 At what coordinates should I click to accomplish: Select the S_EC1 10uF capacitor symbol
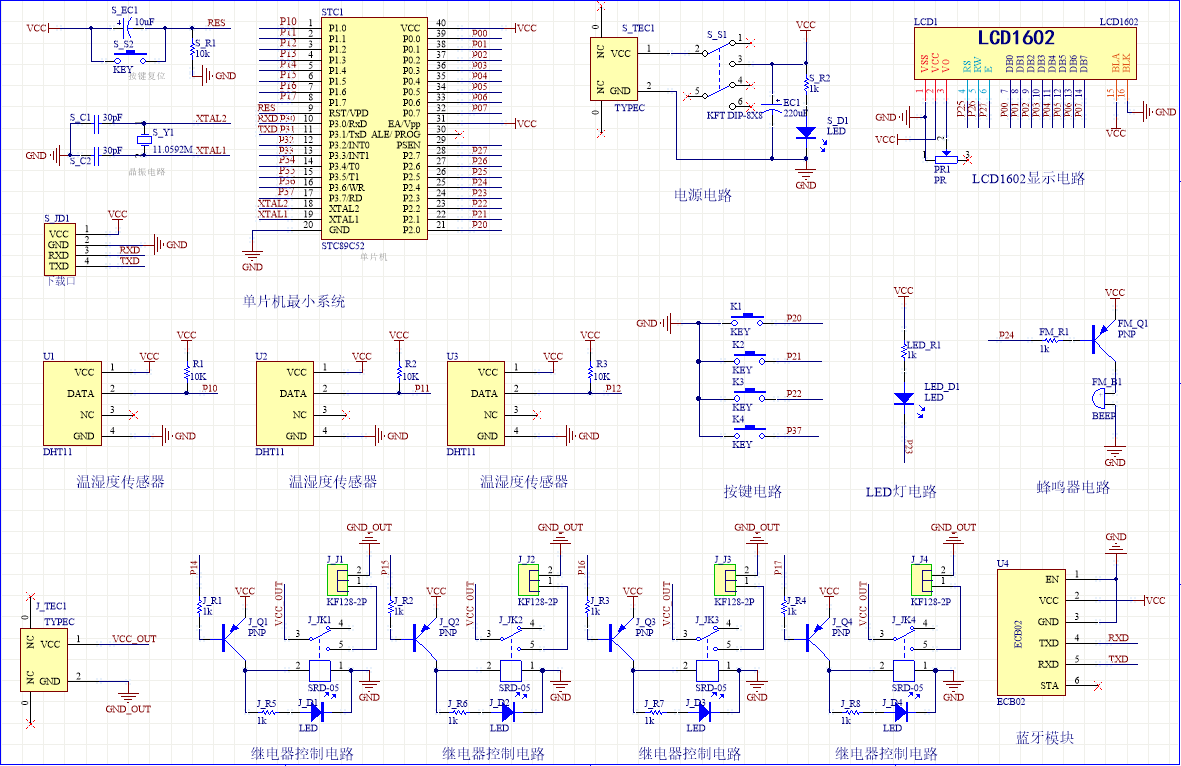[129, 29]
